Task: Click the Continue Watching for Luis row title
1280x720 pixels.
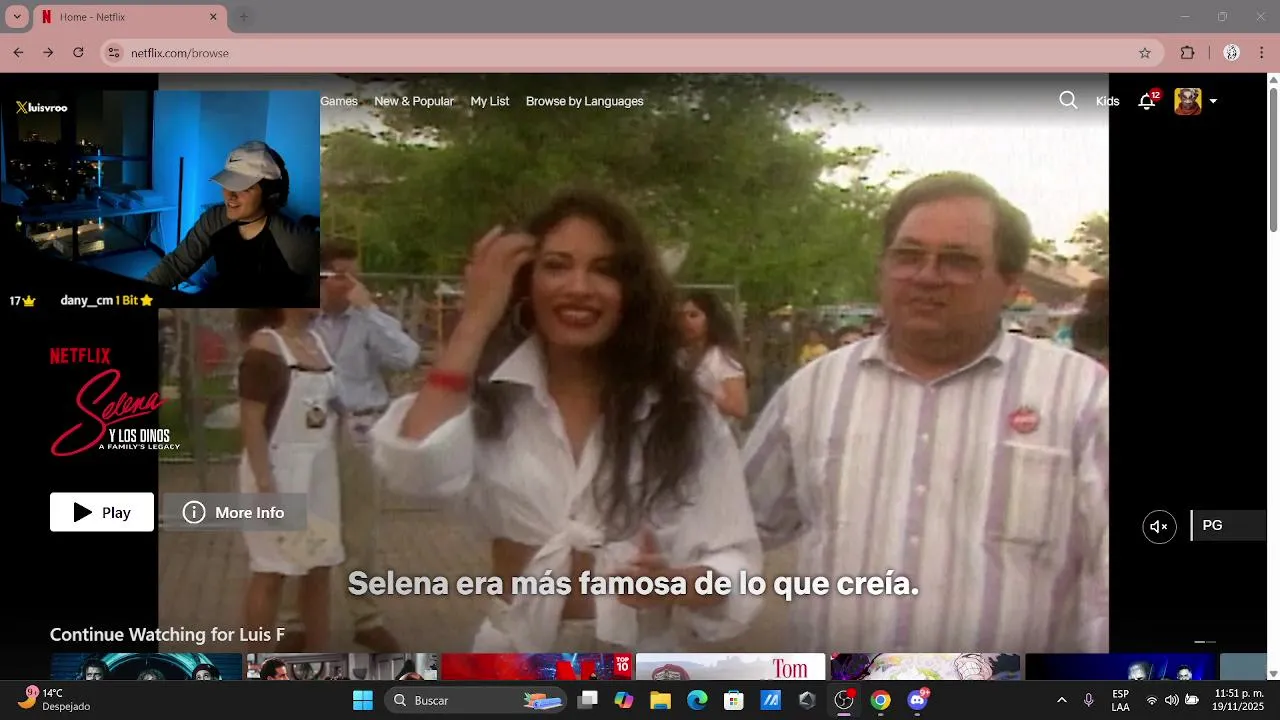Action: (x=167, y=635)
